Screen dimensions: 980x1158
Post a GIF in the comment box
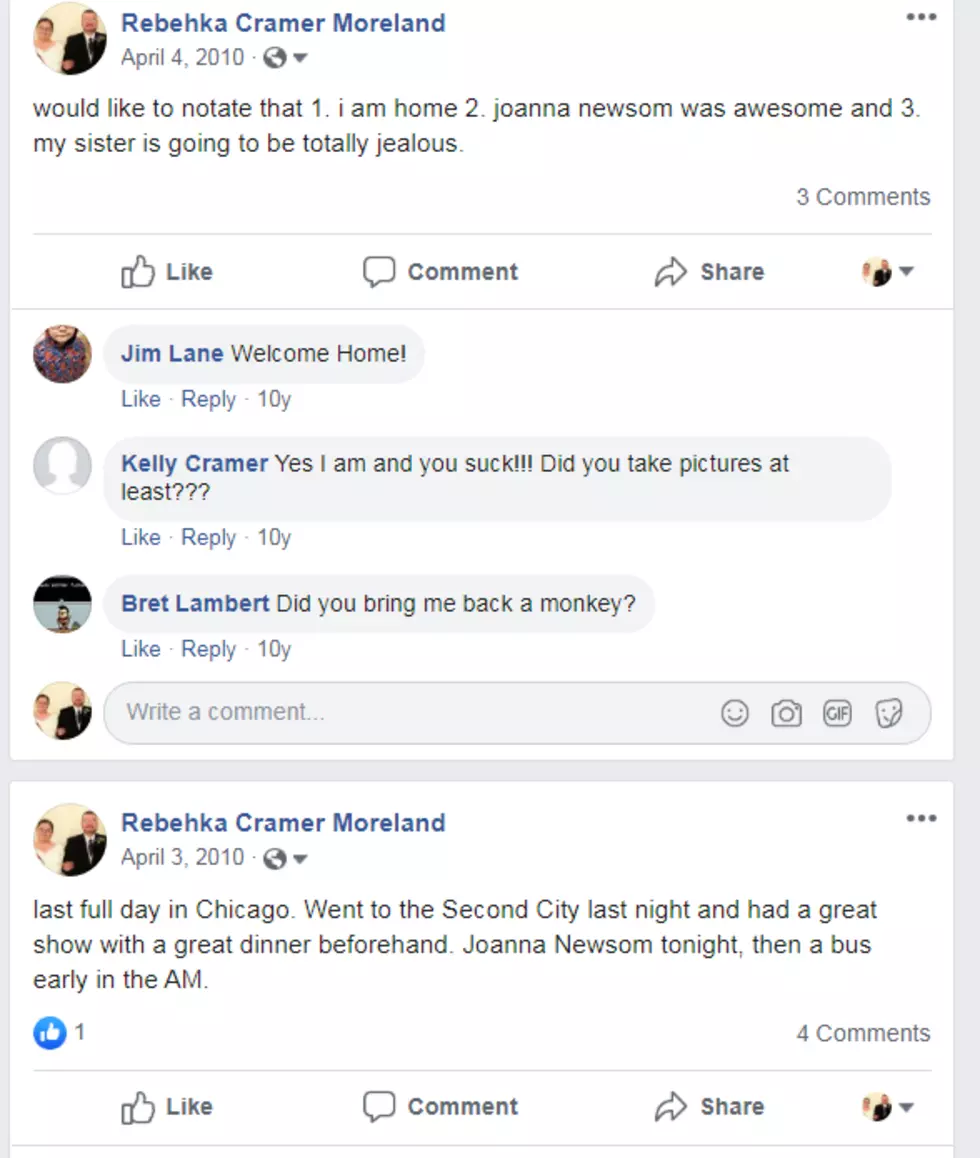(837, 713)
